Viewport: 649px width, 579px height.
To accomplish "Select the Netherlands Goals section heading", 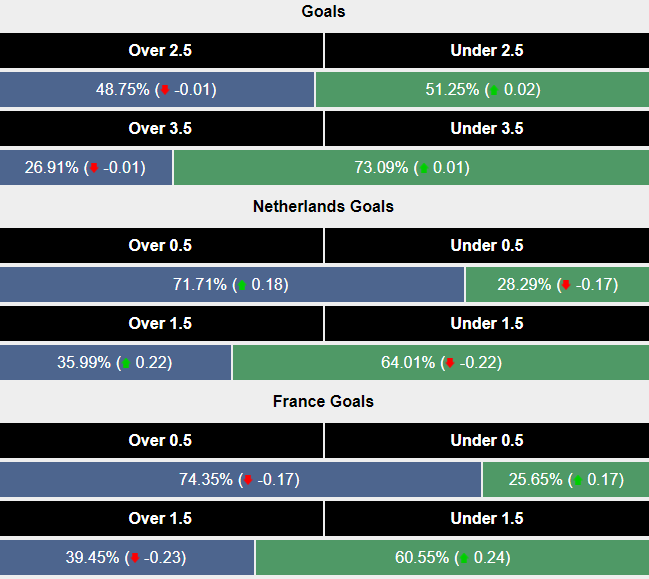I will click(x=323, y=207).
